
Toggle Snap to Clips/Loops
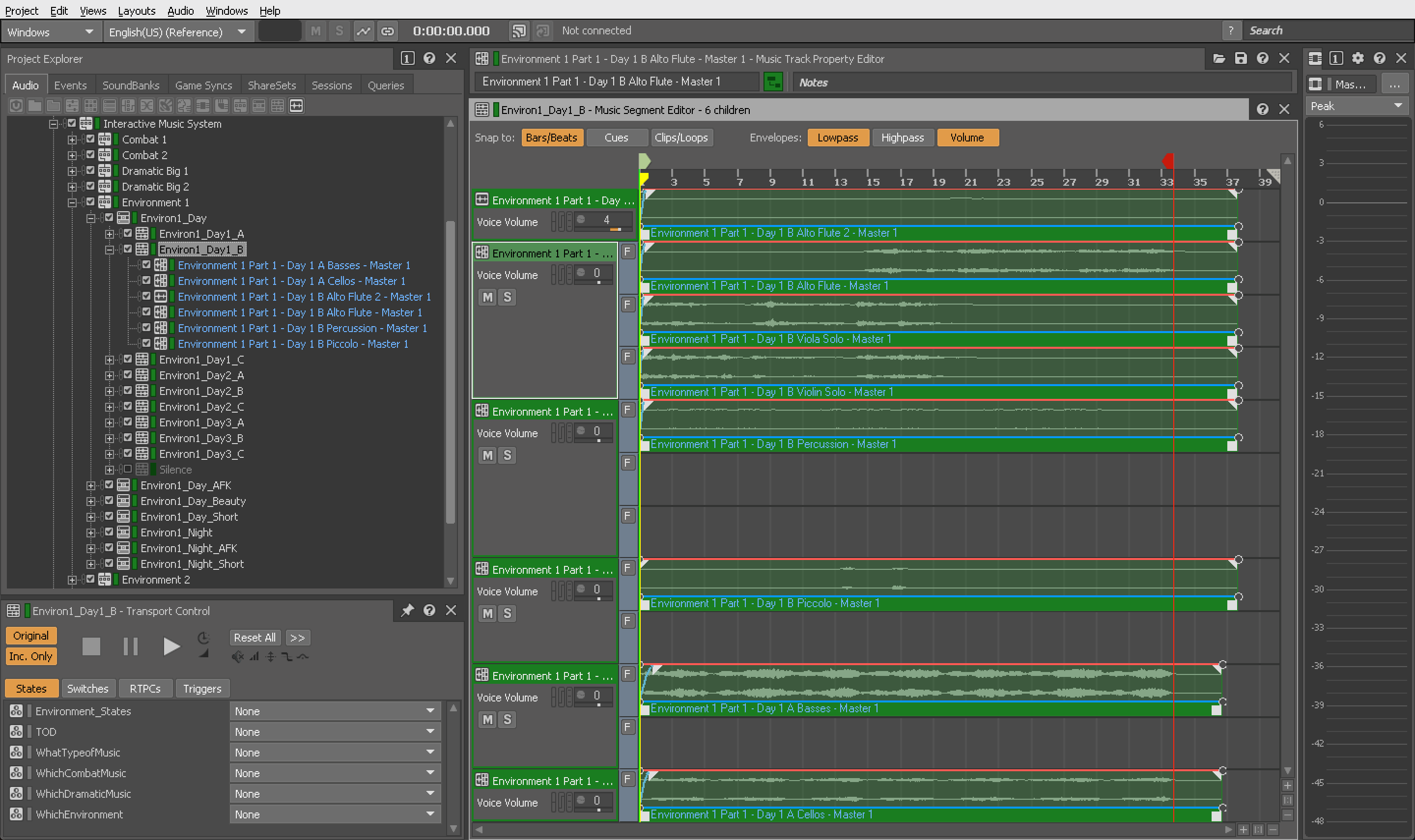click(x=681, y=138)
